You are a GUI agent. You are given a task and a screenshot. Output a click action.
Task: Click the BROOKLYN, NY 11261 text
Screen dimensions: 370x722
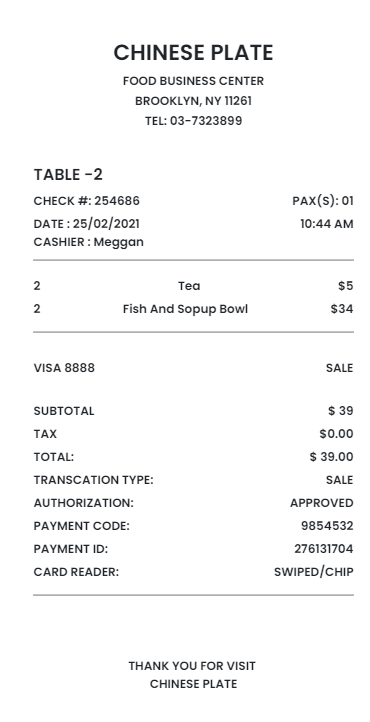pos(193,101)
